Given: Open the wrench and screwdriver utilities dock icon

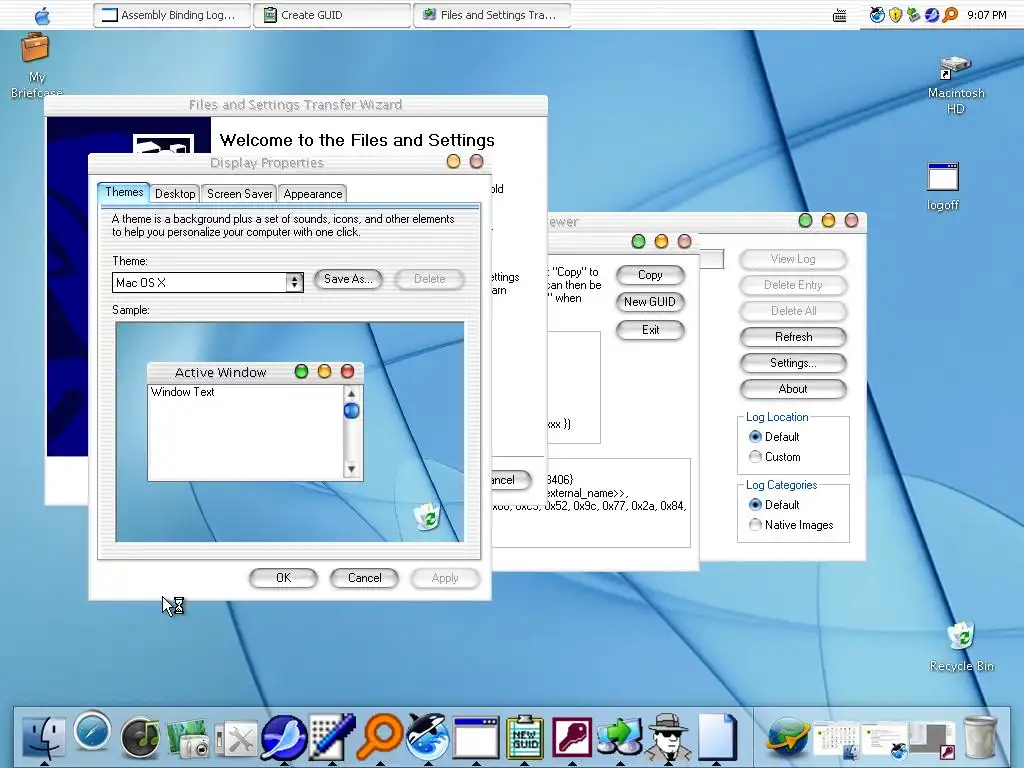Looking at the screenshot, I should point(234,741).
